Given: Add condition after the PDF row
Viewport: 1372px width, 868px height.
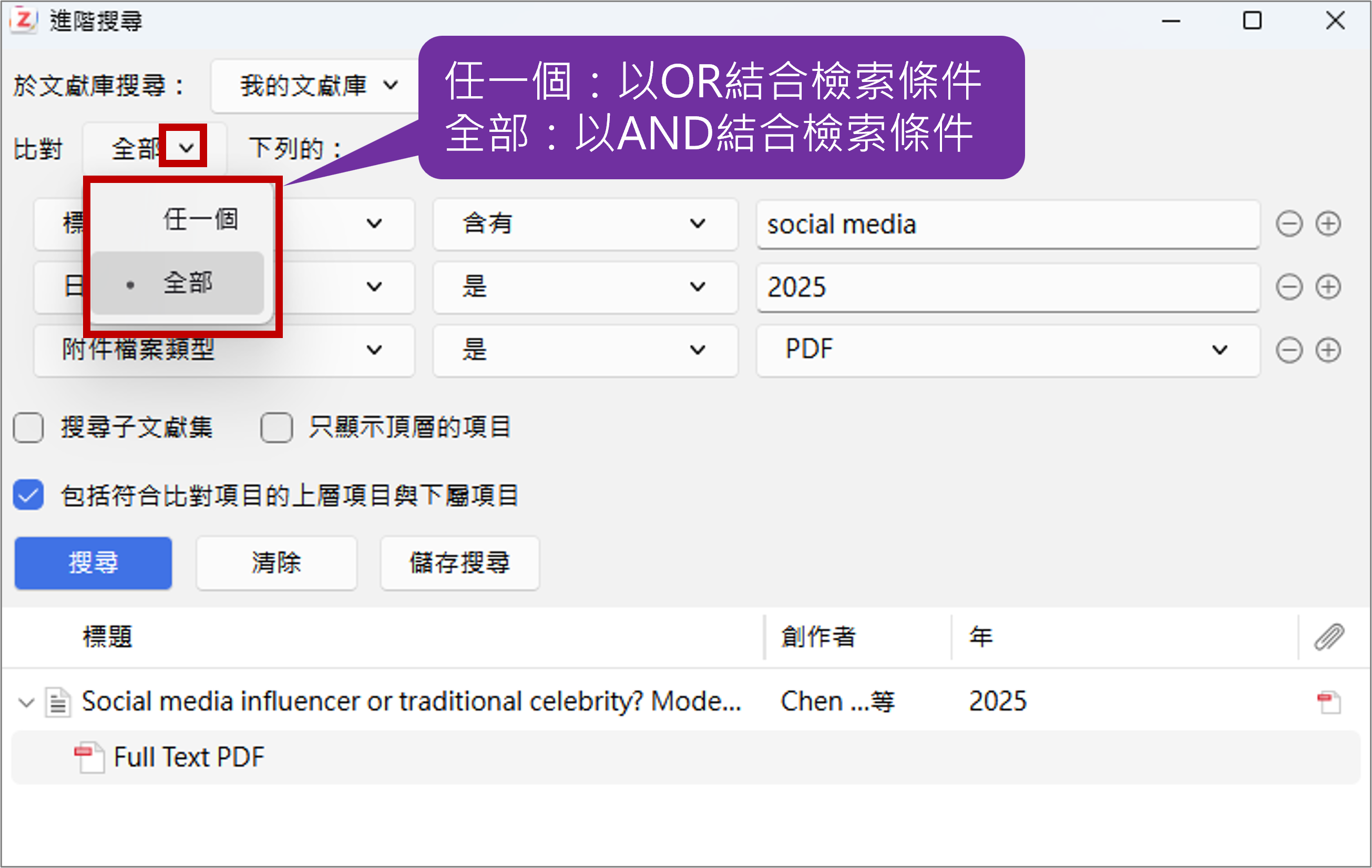Looking at the screenshot, I should tap(1328, 350).
